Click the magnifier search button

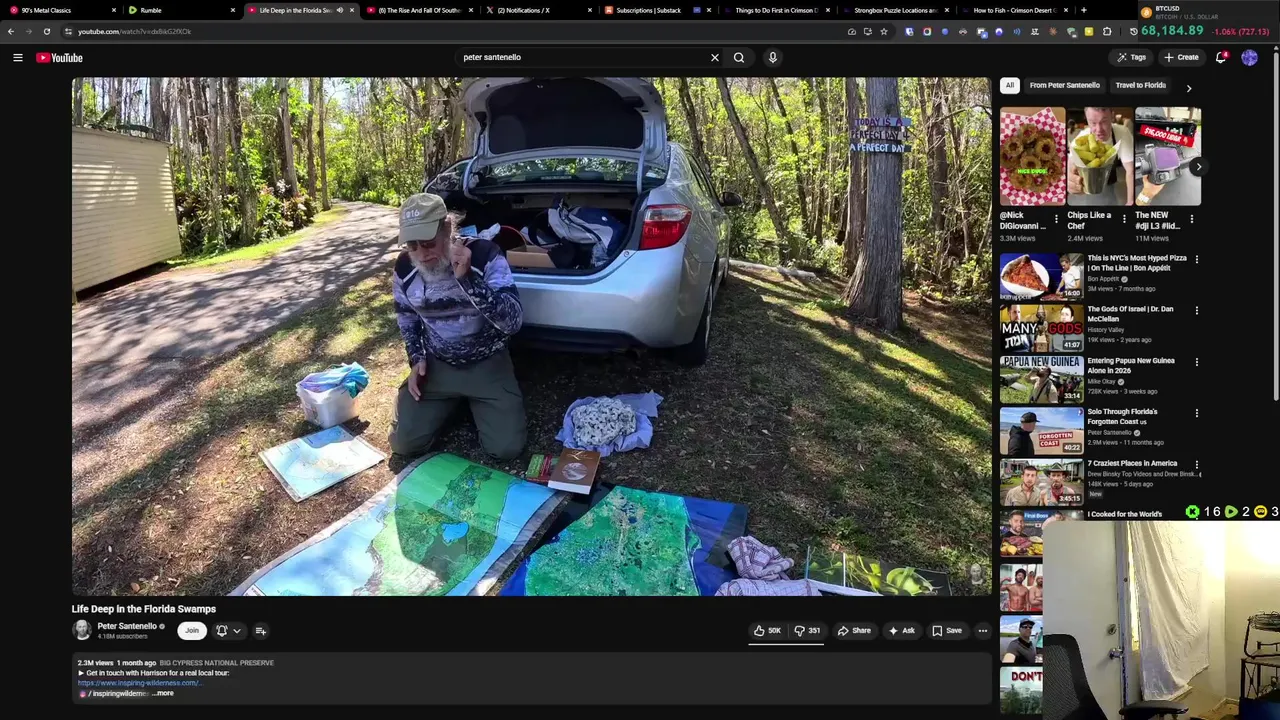[x=739, y=57]
